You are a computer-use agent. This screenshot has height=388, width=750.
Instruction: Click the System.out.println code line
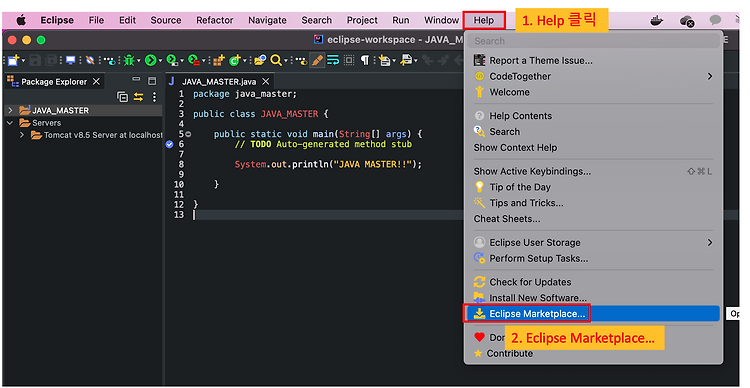[x=328, y=165]
